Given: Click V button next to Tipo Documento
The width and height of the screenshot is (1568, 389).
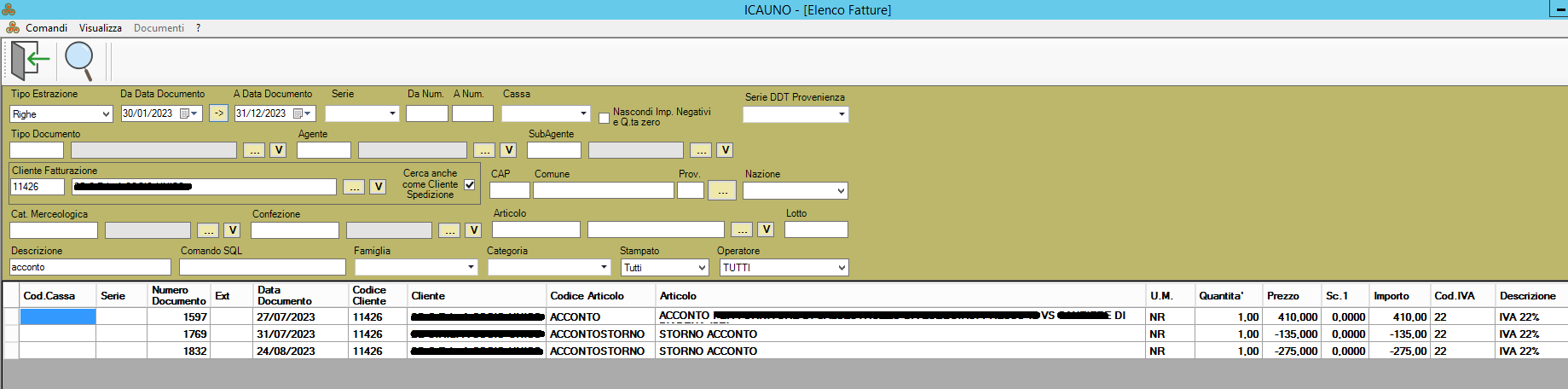Looking at the screenshot, I should point(278,150).
